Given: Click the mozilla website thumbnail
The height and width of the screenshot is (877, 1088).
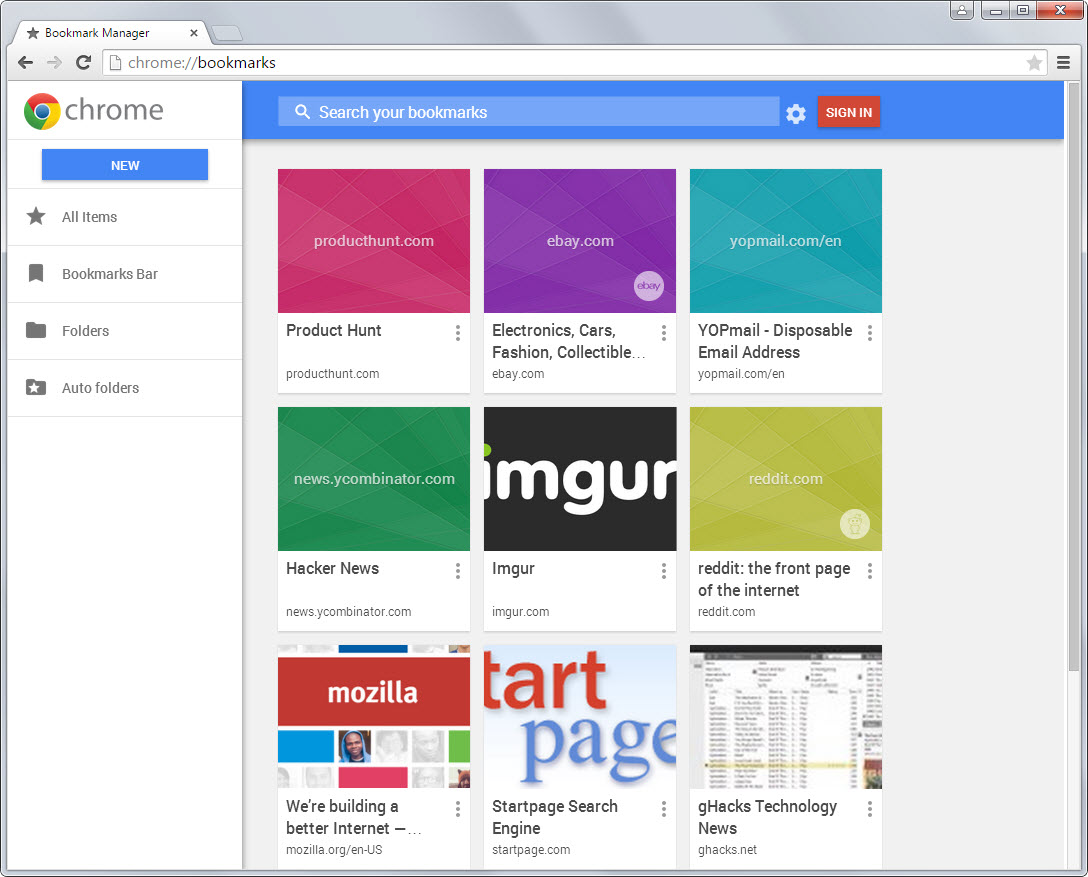Looking at the screenshot, I should pos(374,717).
